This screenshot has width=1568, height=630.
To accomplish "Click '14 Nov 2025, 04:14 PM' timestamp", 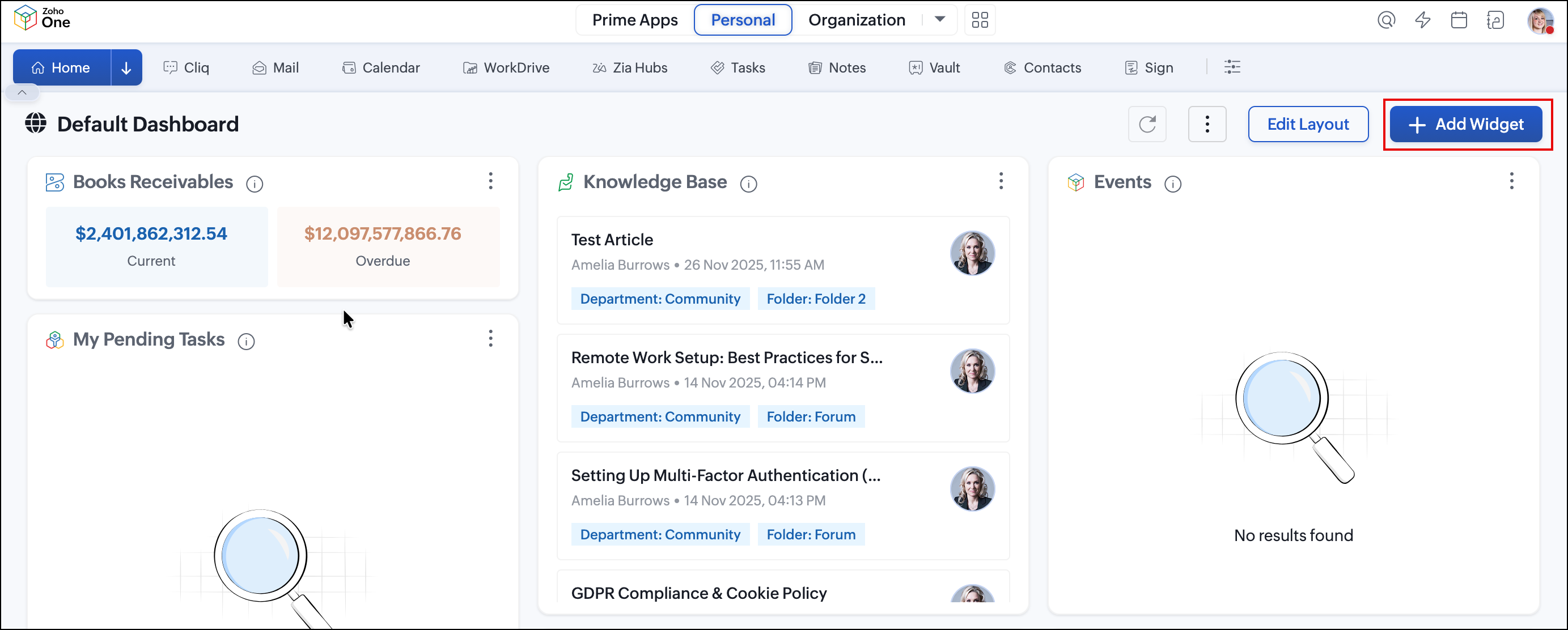I will coord(755,383).
